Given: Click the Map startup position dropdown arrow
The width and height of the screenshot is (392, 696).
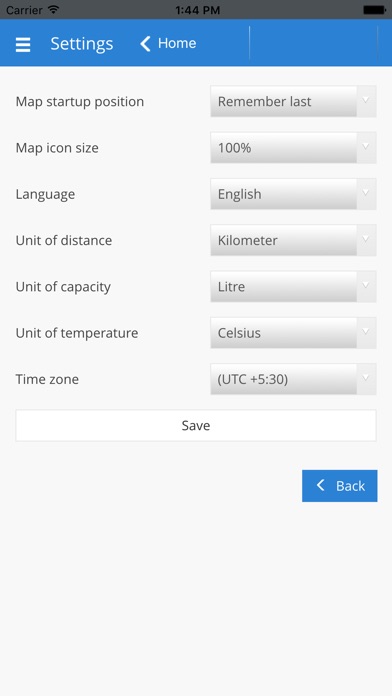Looking at the screenshot, I should (x=366, y=101).
